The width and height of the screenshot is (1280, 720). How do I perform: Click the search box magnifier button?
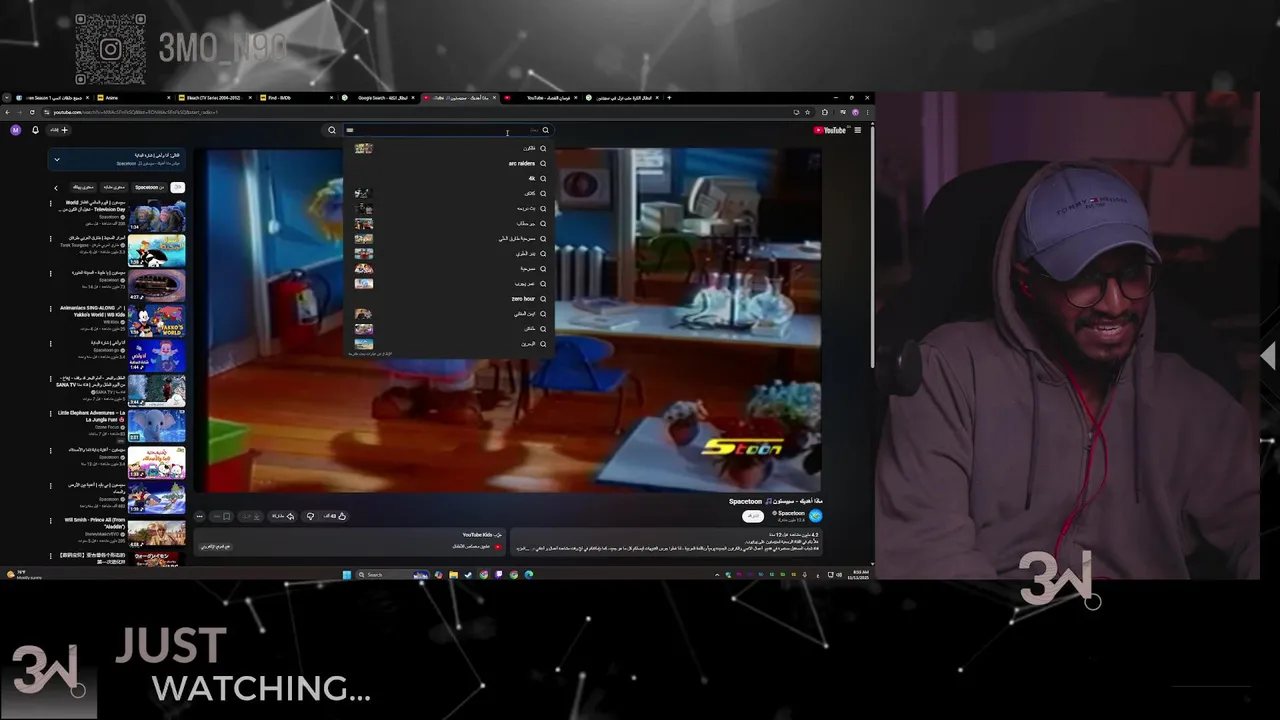(545, 130)
